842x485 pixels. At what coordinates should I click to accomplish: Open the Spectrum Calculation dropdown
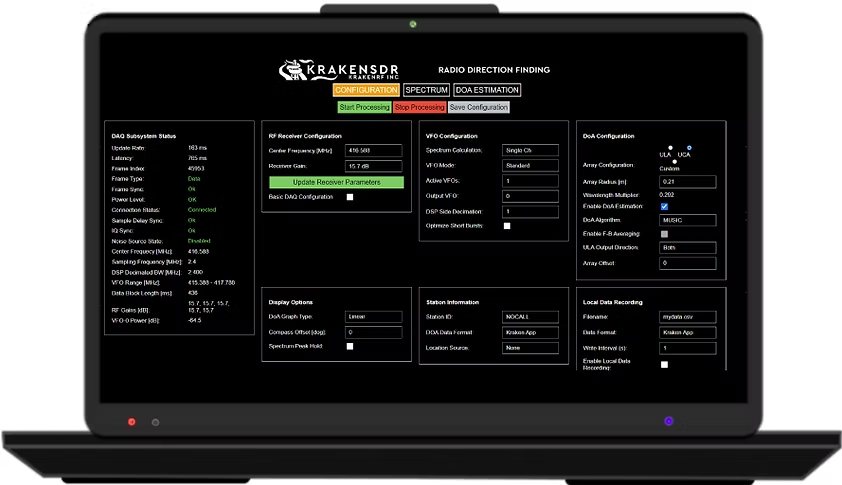[x=530, y=150]
